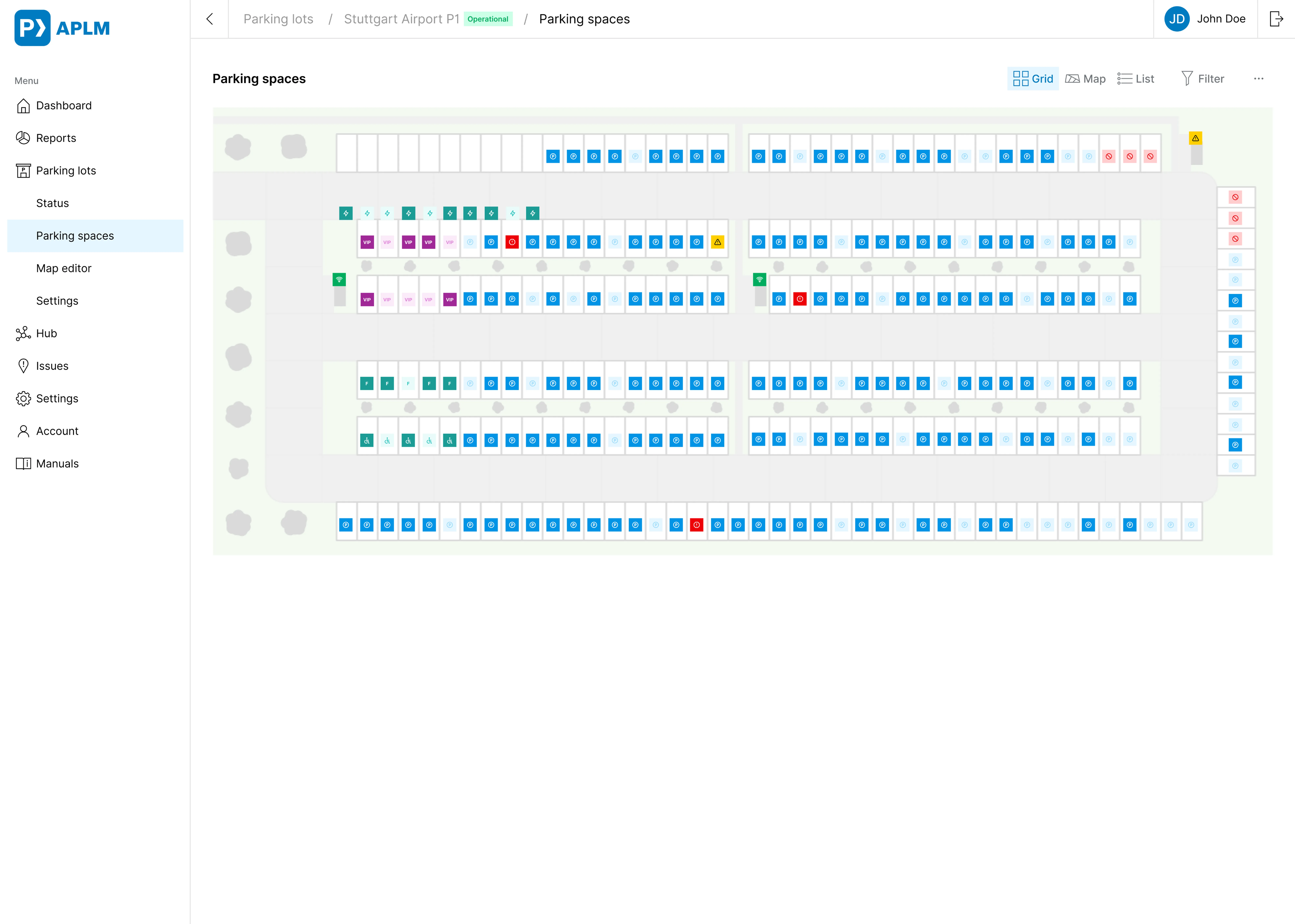Click the Stuttgart Airport P1 breadcrumb
This screenshot has width=1295, height=924.
[x=402, y=19]
